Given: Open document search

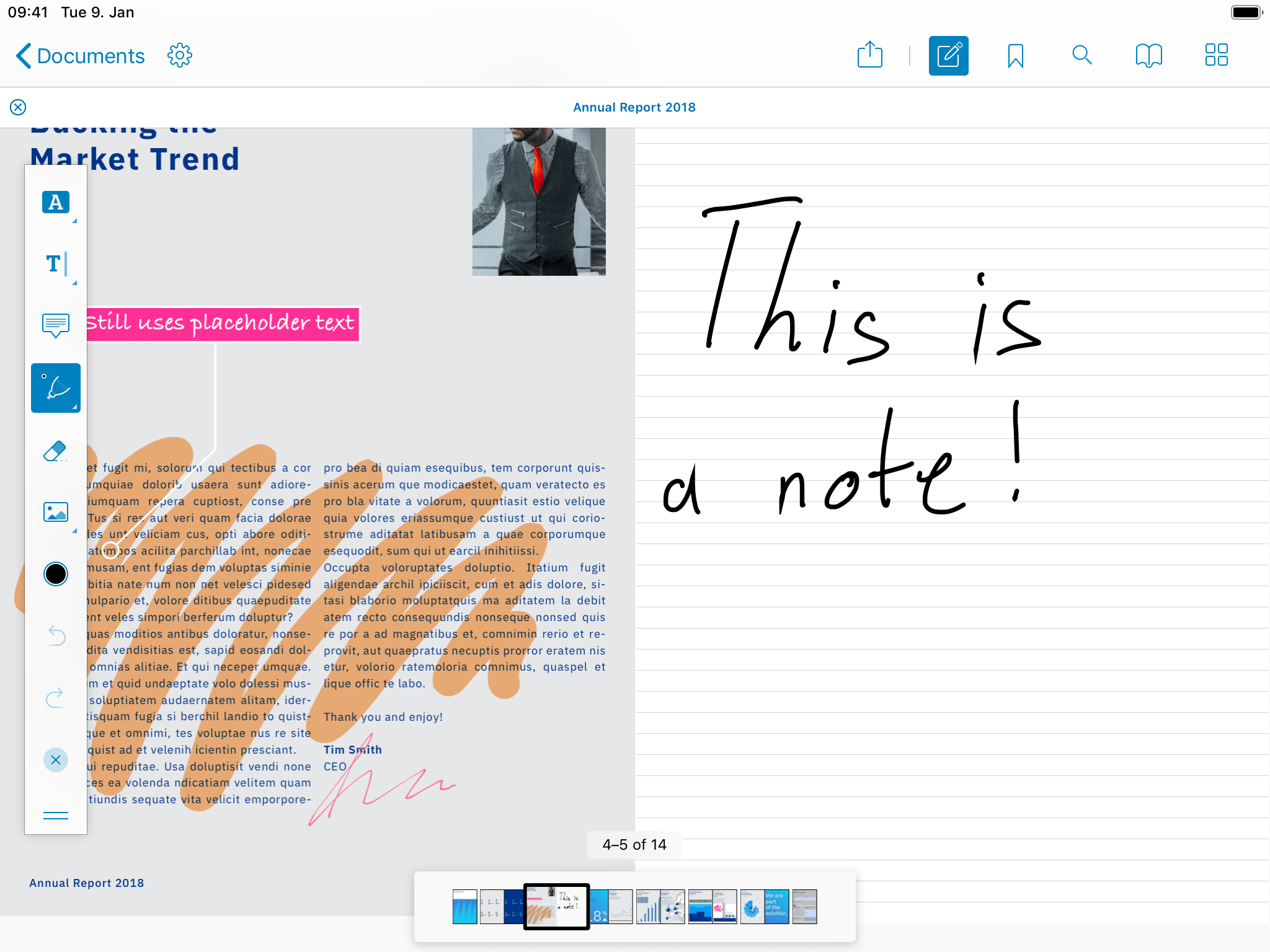Looking at the screenshot, I should click(x=1081, y=55).
